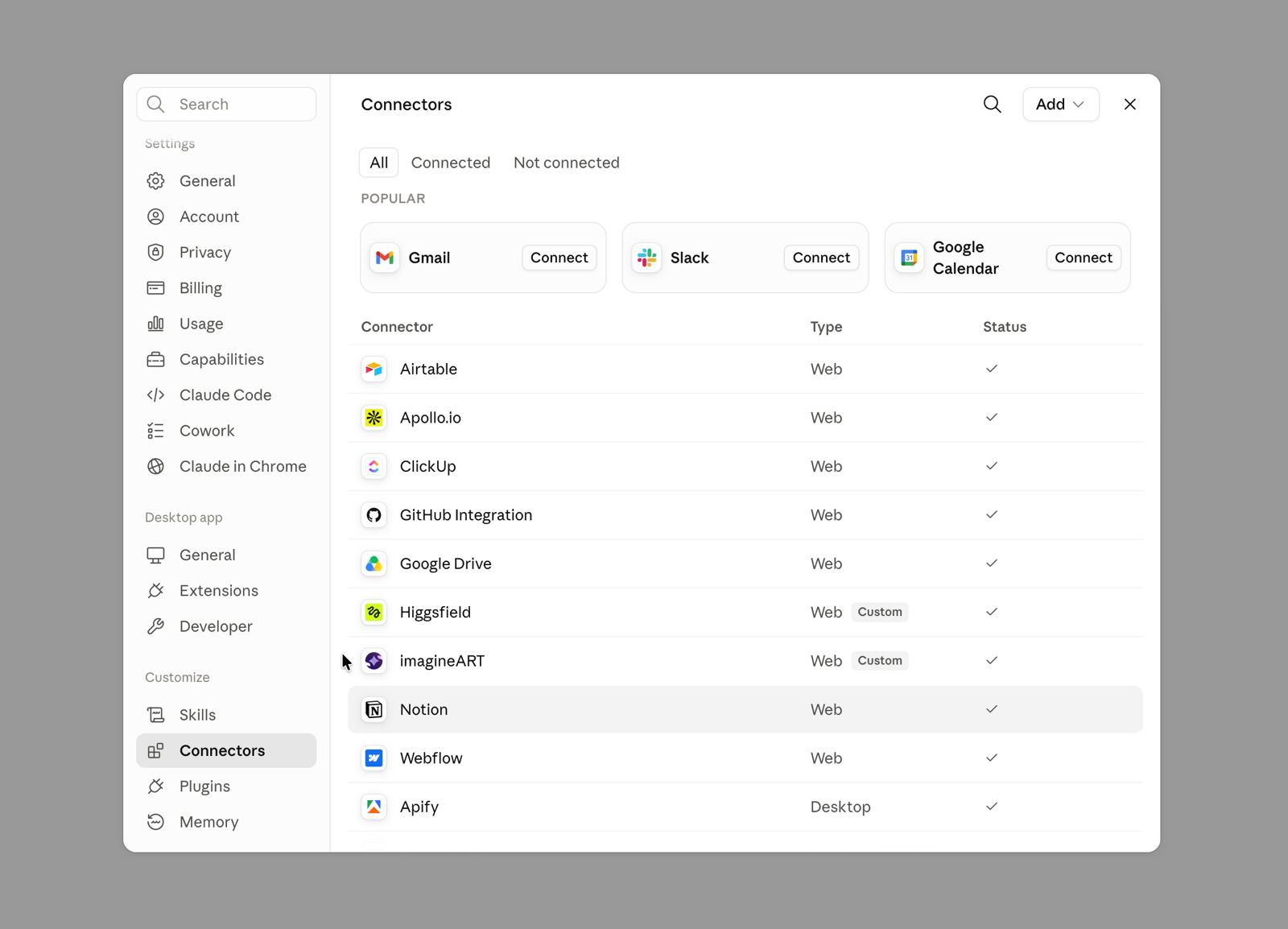Click the Webflow connector icon

(374, 758)
